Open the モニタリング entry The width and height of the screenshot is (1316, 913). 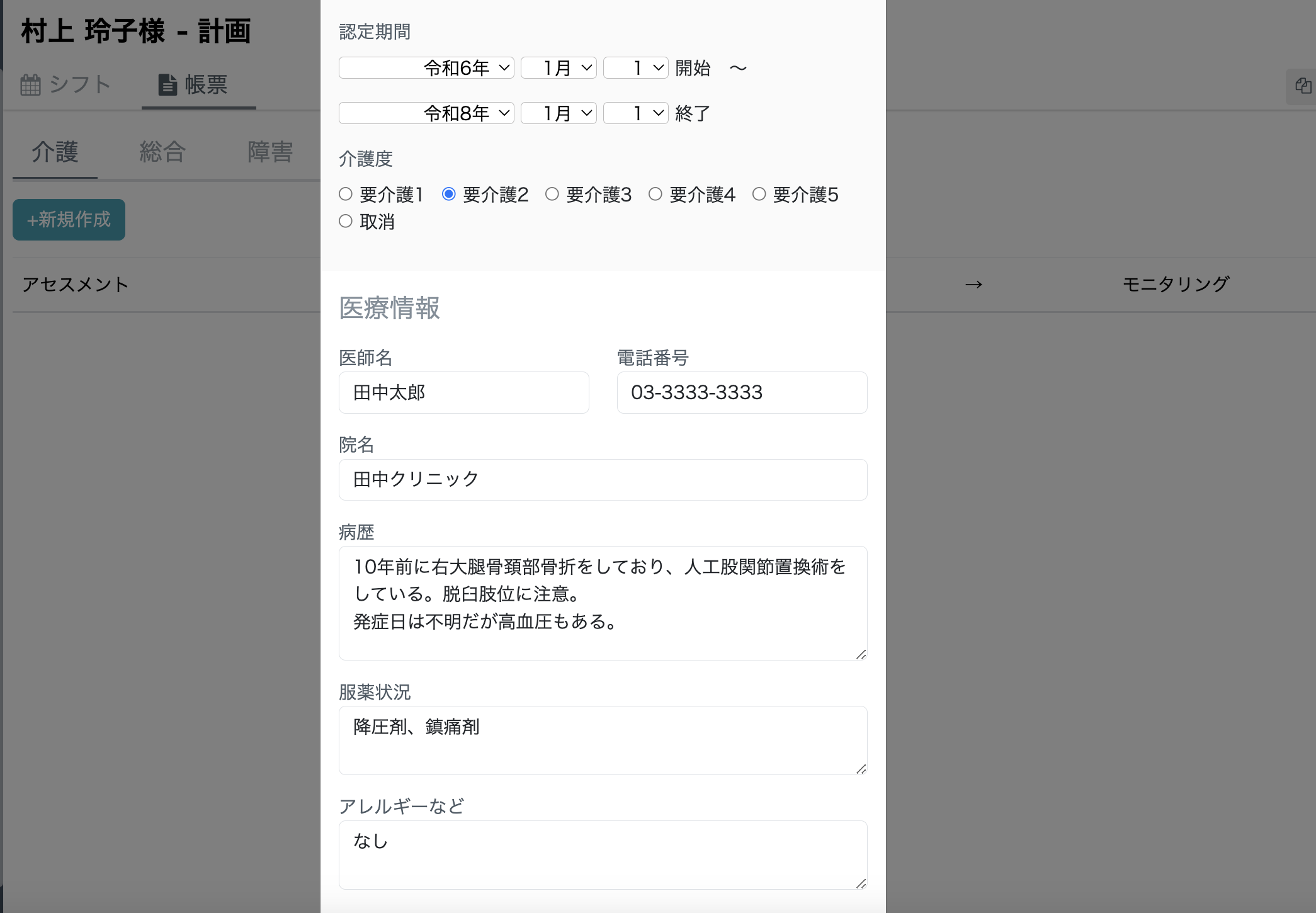point(1175,284)
